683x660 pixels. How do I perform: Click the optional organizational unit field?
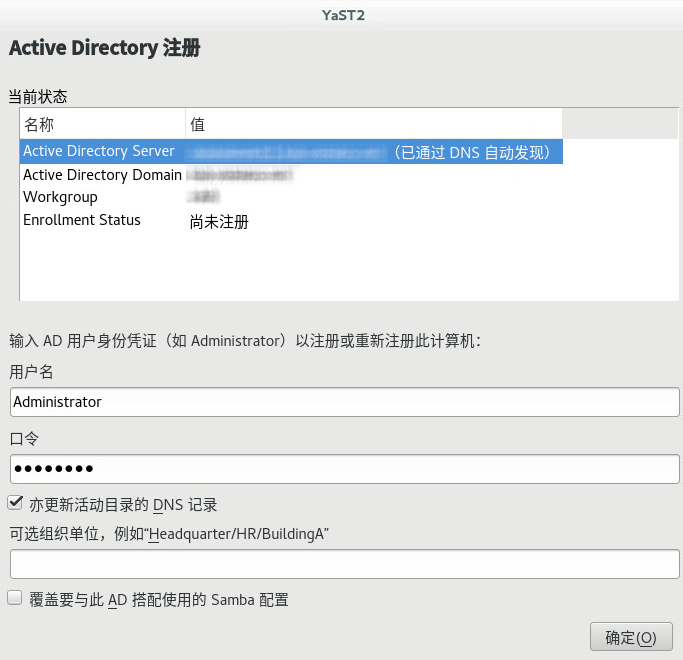345,564
